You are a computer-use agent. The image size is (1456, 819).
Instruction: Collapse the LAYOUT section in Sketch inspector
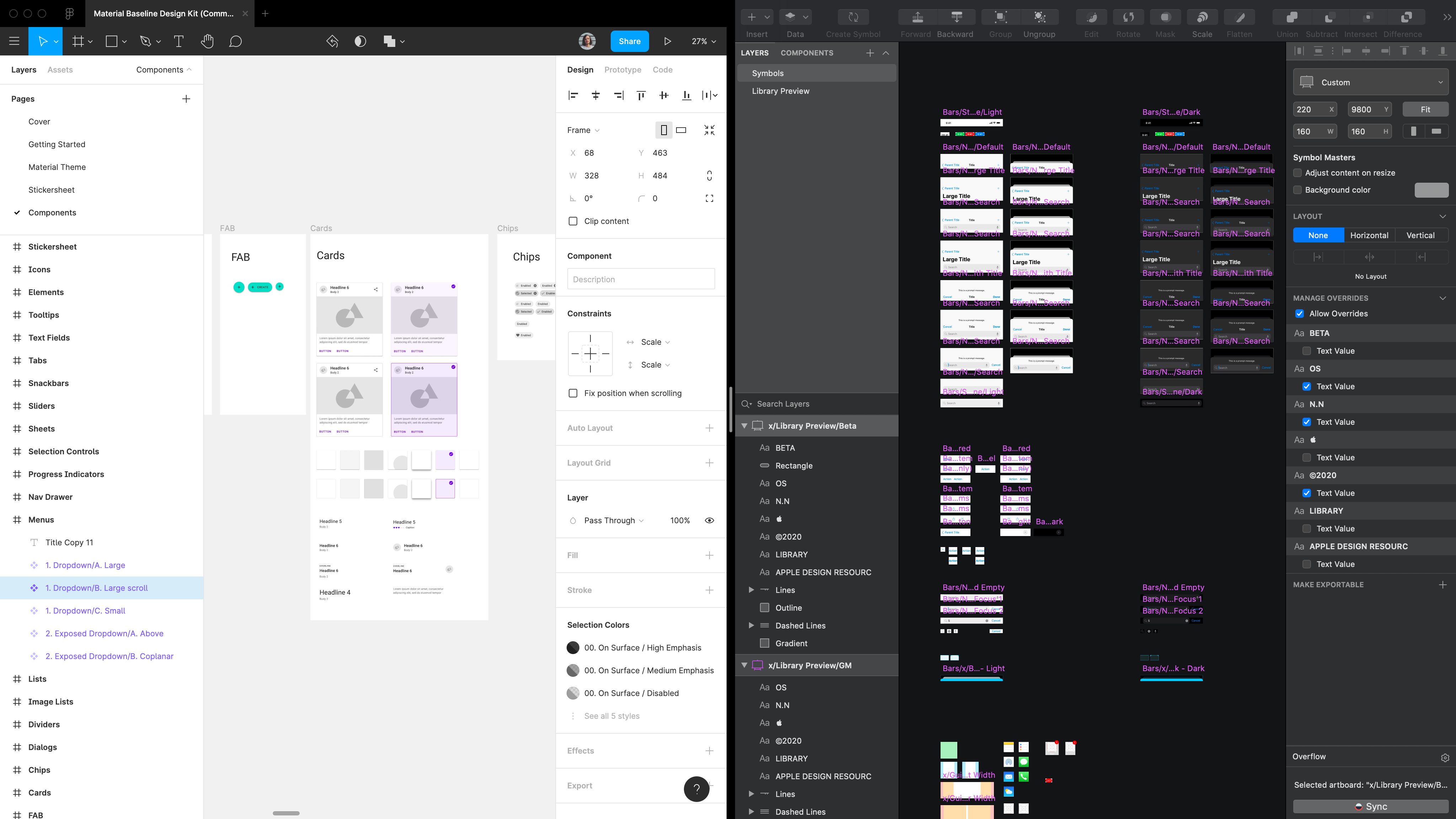pos(1442,216)
